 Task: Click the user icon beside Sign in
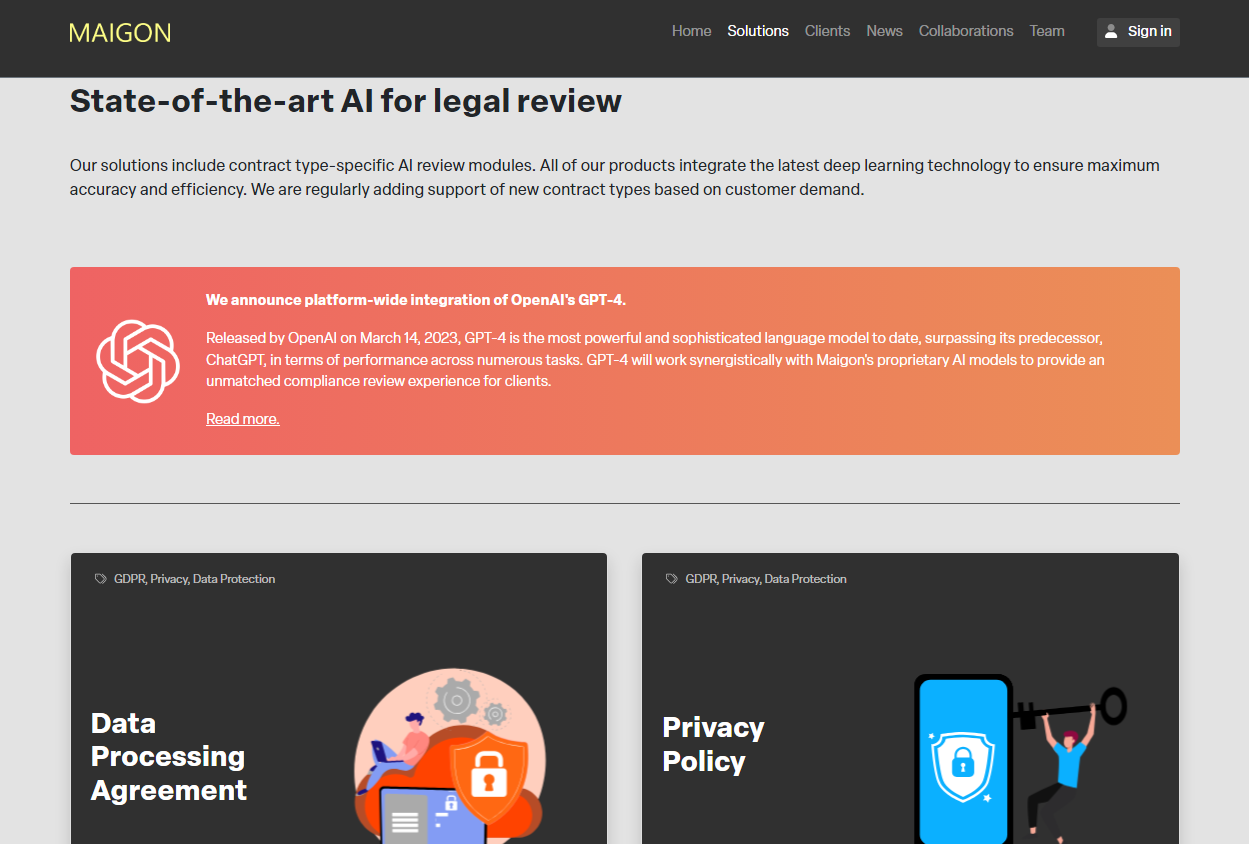(1111, 32)
